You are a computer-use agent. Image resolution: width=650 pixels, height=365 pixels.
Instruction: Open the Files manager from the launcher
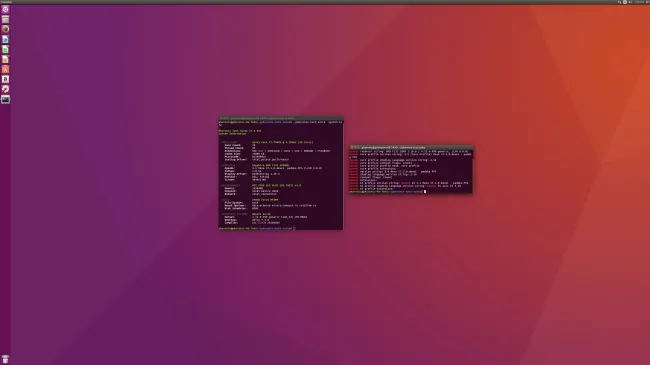5,19
